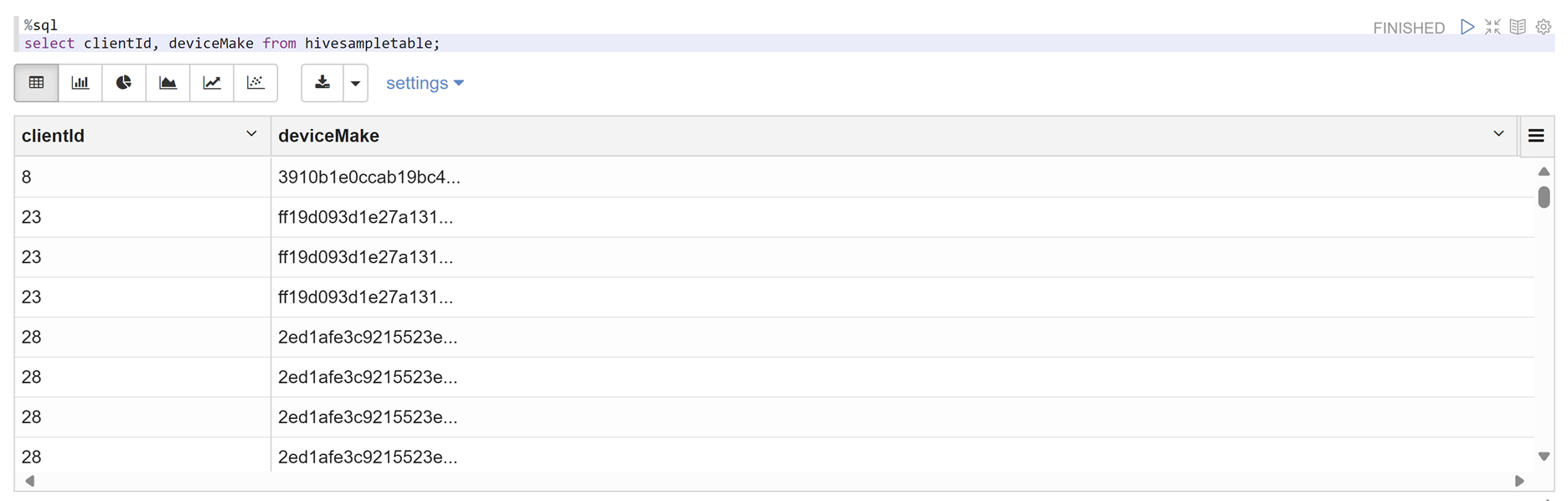Open the deviceMake column menu chevron

tap(1498, 134)
